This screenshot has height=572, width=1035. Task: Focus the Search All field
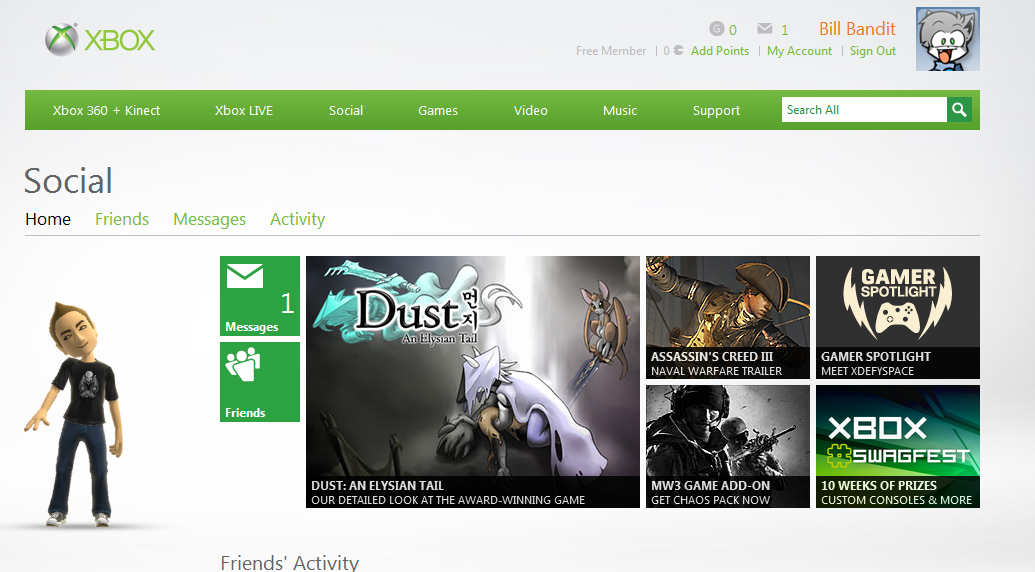(x=864, y=110)
